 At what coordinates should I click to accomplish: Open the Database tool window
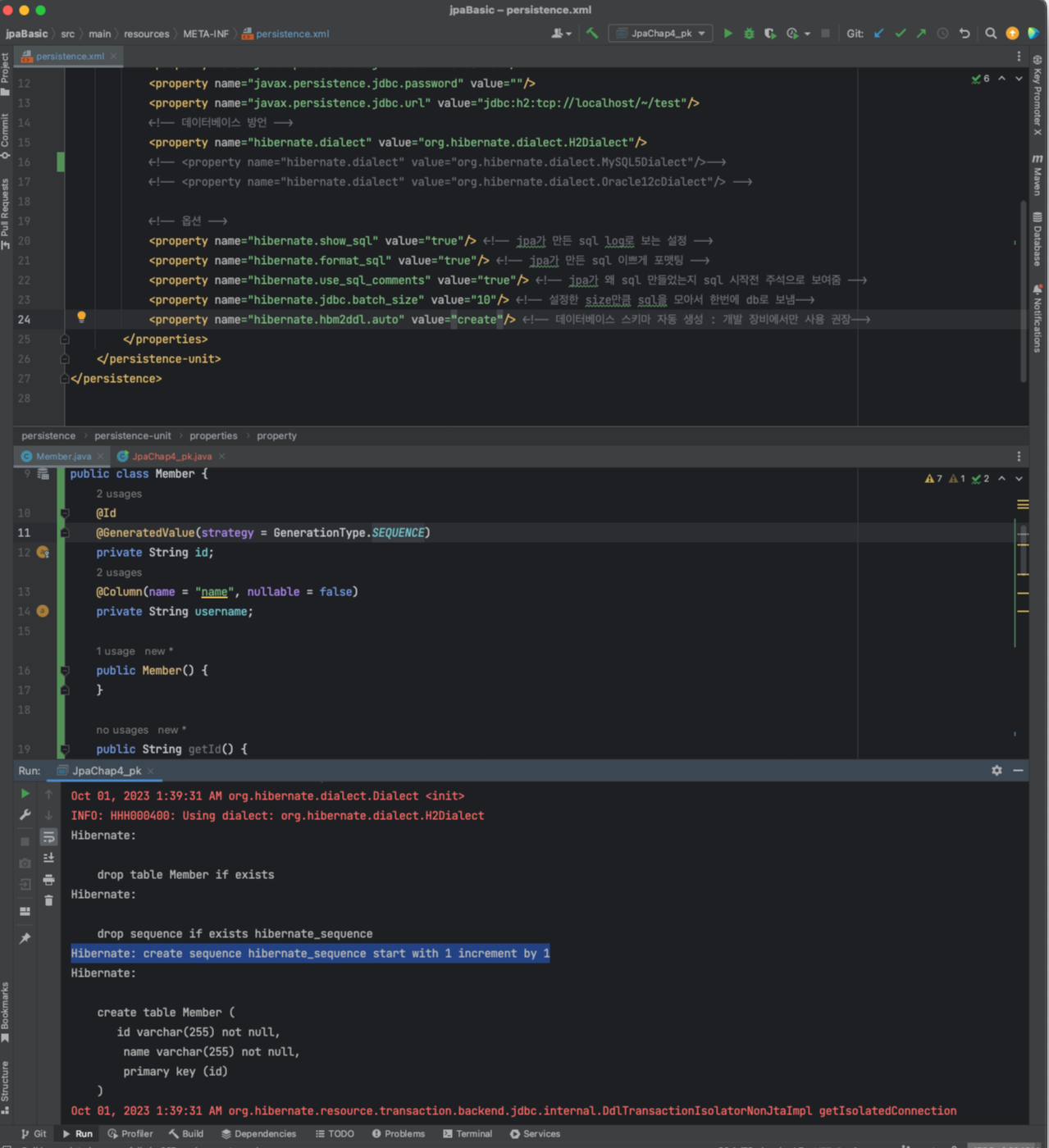pyautogui.click(x=1038, y=239)
